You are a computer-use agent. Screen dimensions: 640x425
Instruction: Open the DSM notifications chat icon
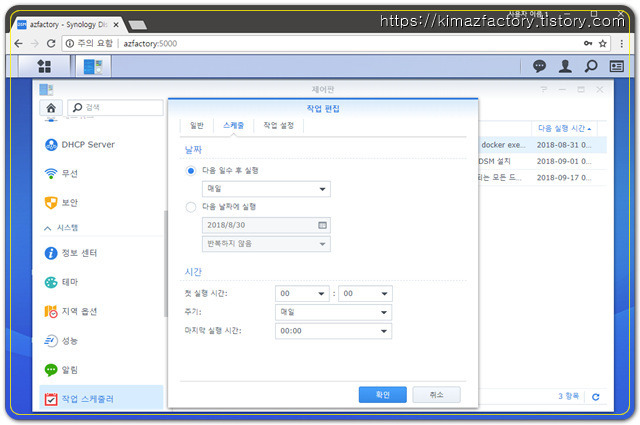(539, 66)
